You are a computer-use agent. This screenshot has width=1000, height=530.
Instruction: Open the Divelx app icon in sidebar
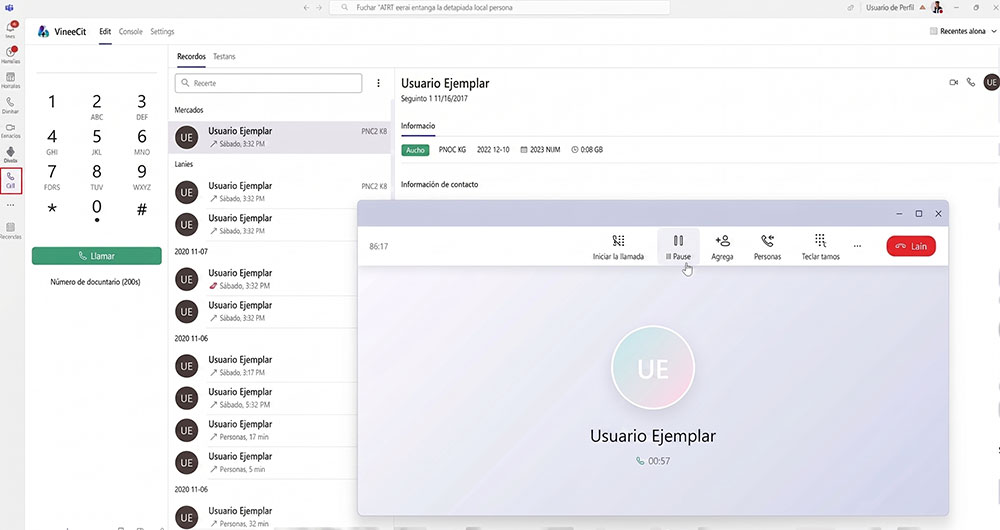(11, 155)
